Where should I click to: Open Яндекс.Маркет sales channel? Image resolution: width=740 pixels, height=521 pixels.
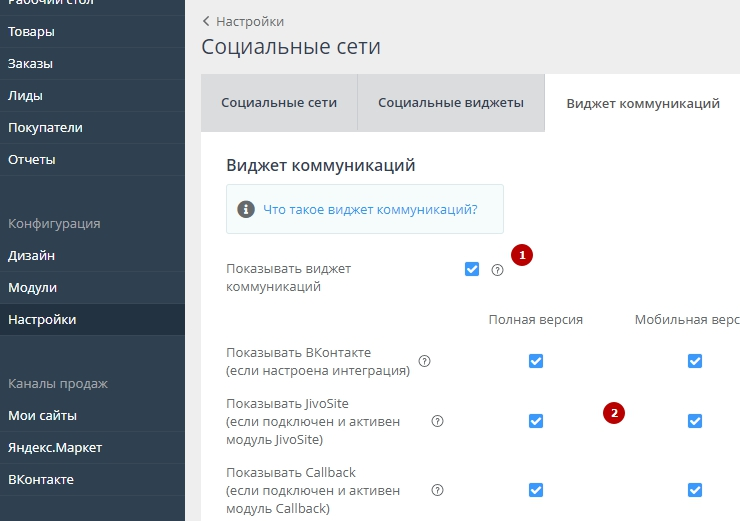pyautogui.click(x=55, y=447)
